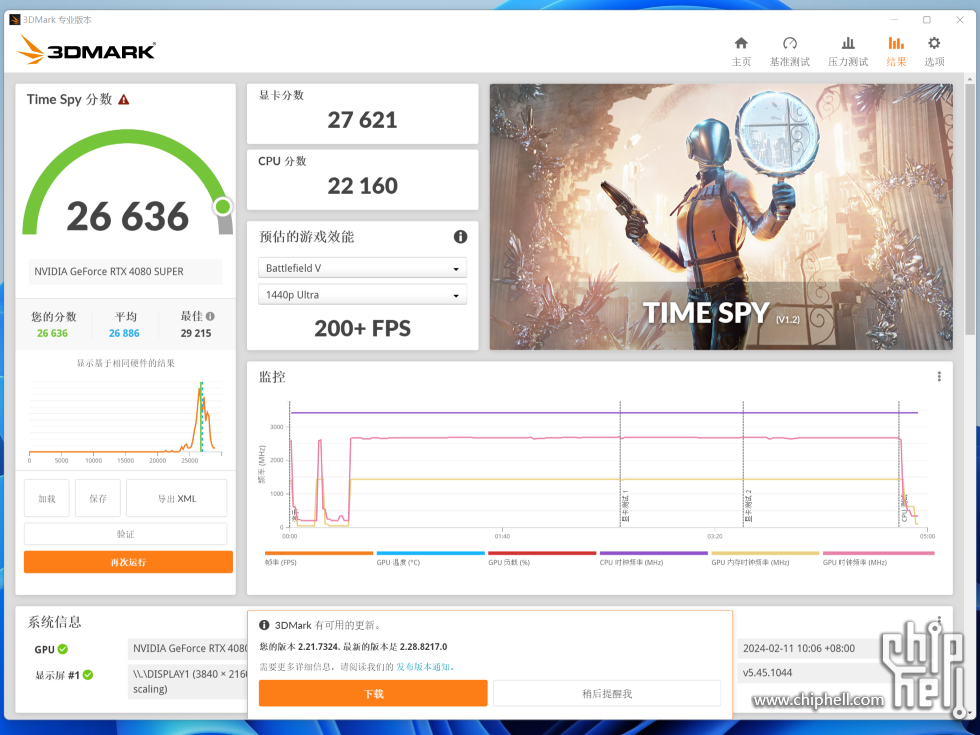This screenshot has height=735, width=980.
Task: Click the best score 29 215
Action: click(196, 333)
